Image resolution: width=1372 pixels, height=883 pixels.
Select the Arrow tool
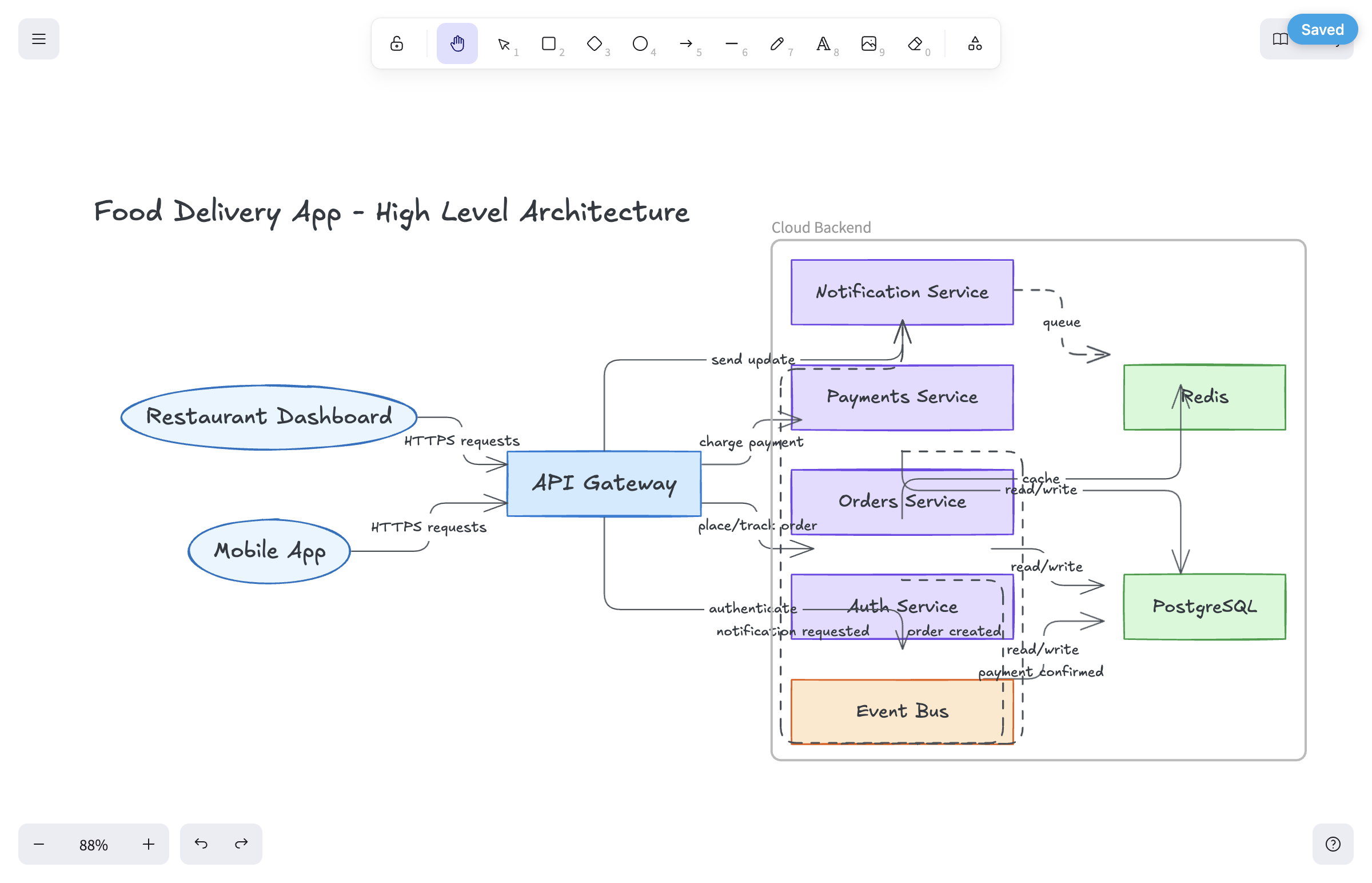(686, 43)
